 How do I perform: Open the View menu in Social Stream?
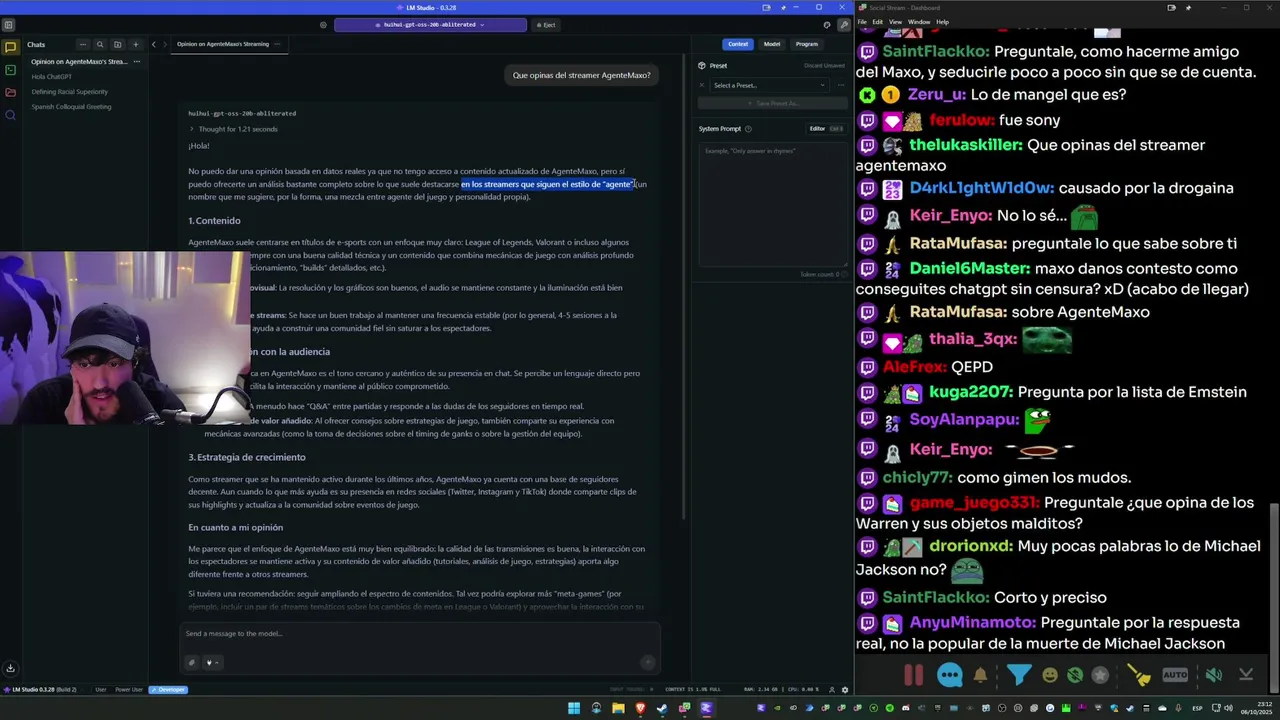(x=895, y=21)
